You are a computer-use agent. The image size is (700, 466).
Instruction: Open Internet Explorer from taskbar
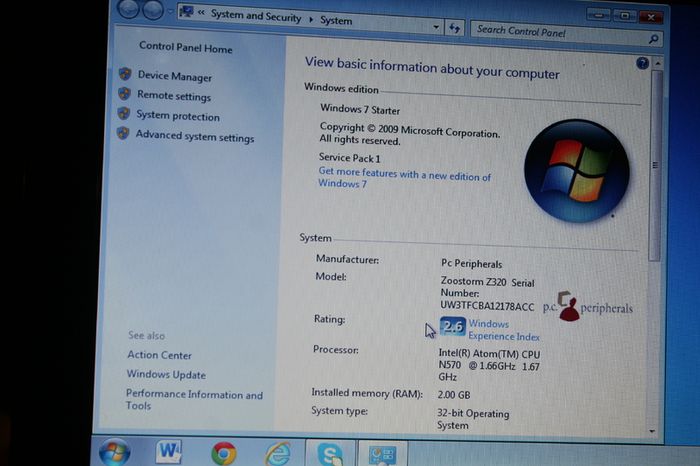click(279, 454)
